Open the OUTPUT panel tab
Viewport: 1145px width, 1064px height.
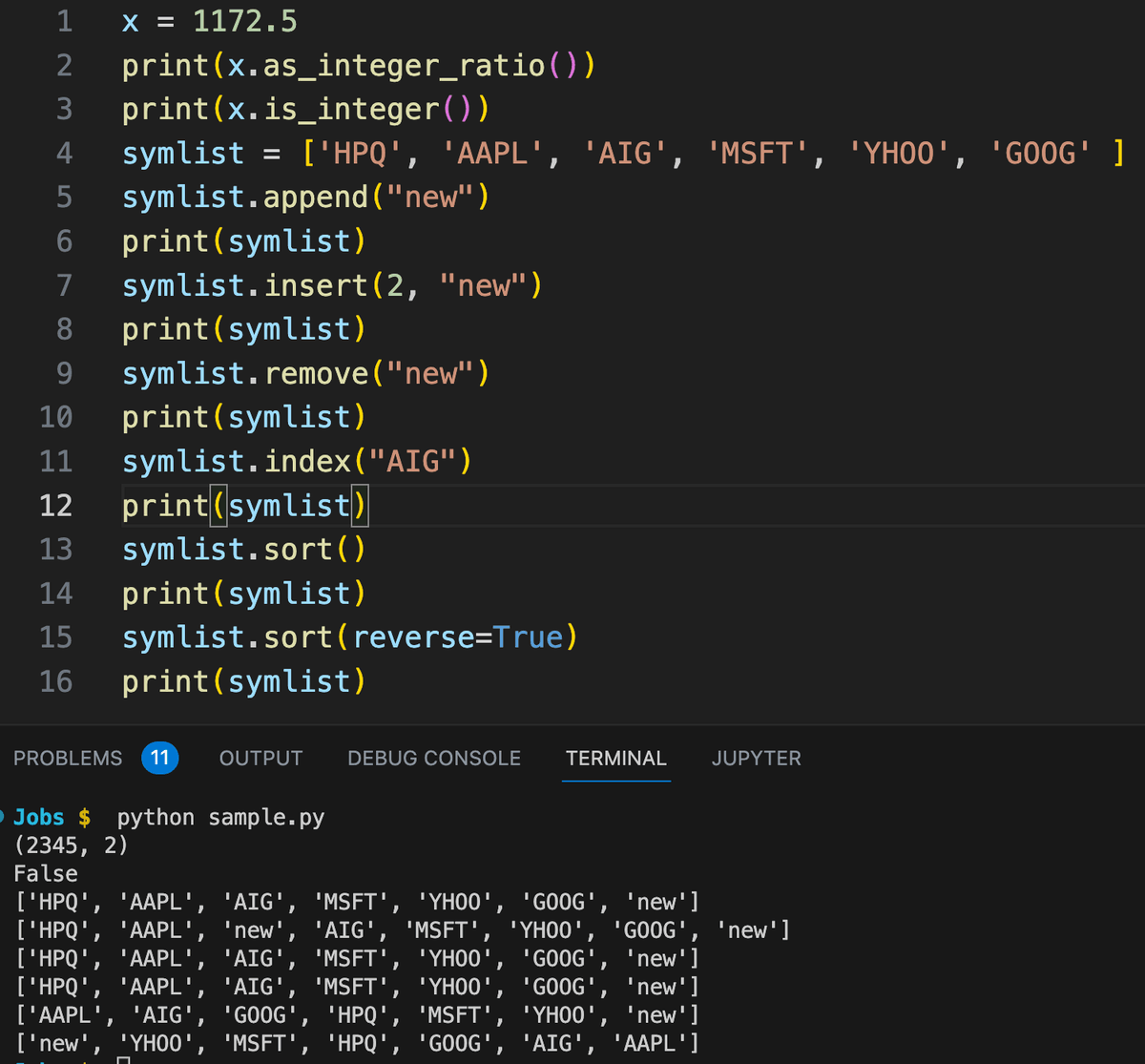260,758
